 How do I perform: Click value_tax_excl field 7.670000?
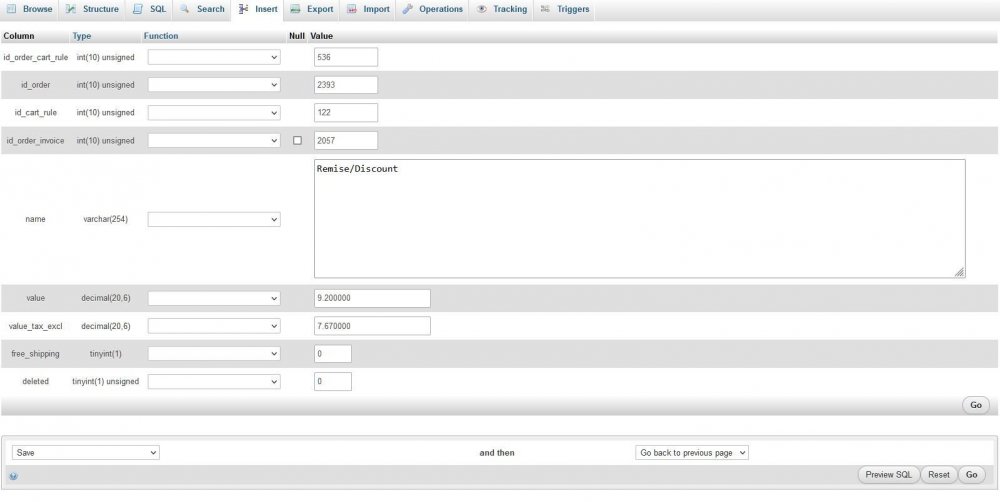[x=372, y=326]
